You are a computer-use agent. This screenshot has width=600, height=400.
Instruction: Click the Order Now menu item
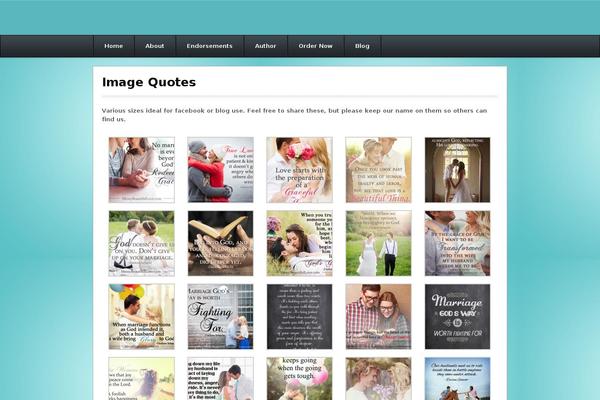[315, 46]
